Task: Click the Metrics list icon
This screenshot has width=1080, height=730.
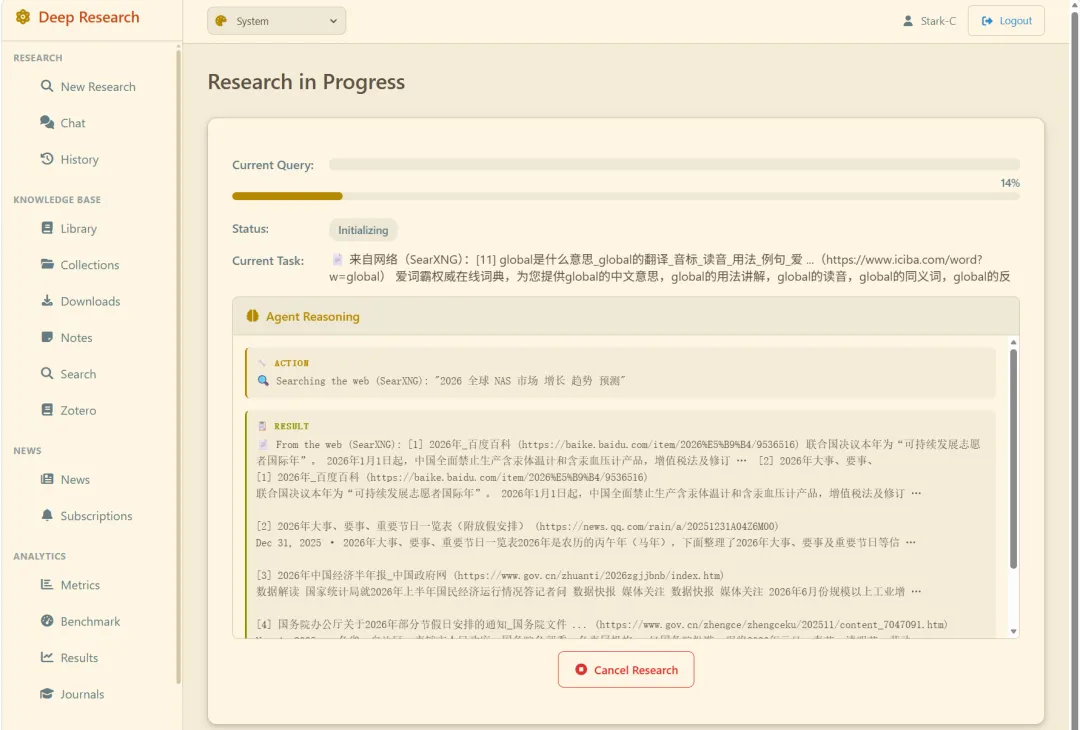Action: click(47, 584)
